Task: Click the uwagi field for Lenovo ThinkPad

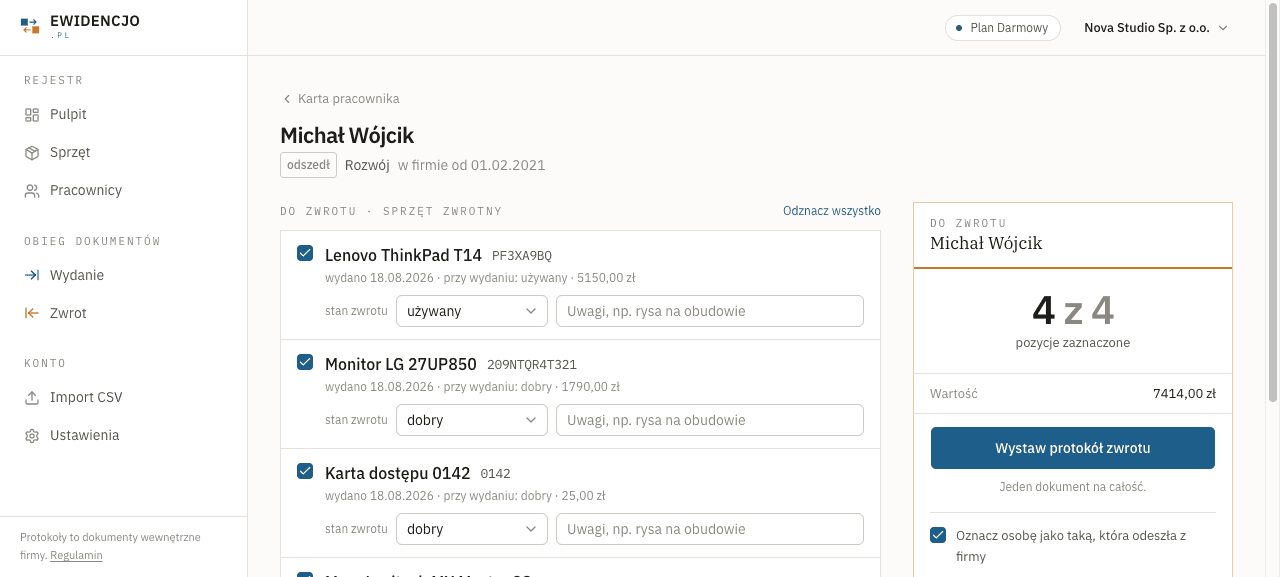Action: [710, 311]
